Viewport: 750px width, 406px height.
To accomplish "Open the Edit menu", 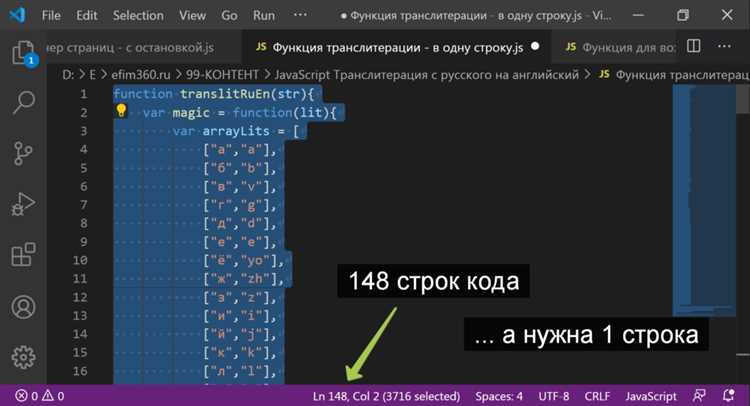I will pyautogui.click(x=87, y=15).
